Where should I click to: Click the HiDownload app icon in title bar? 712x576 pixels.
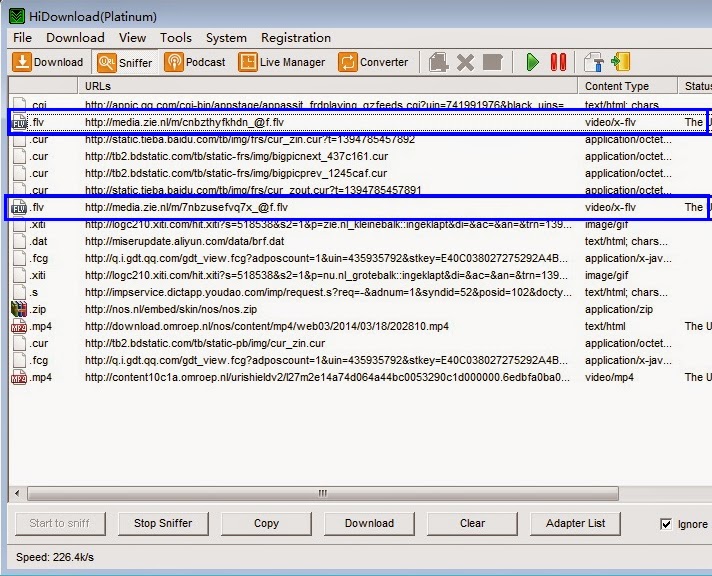(x=17, y=16)
